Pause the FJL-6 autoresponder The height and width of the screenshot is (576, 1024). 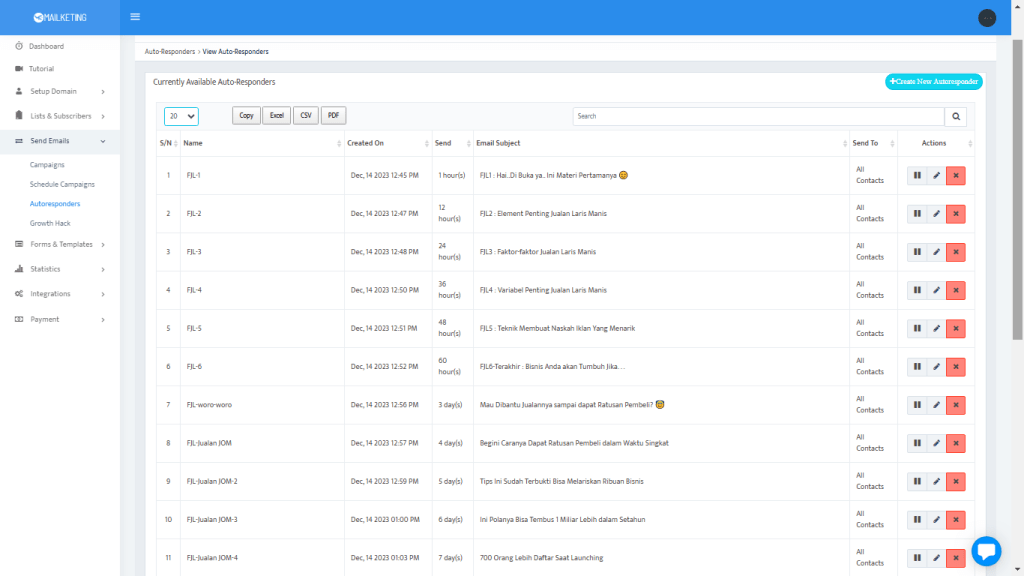coord(917,366)
